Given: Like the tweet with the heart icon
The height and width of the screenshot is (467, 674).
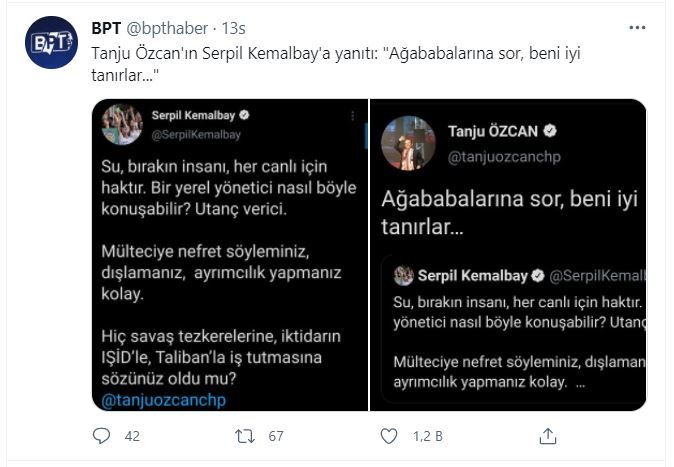Looking at the screenshot, I should point(389,436).
